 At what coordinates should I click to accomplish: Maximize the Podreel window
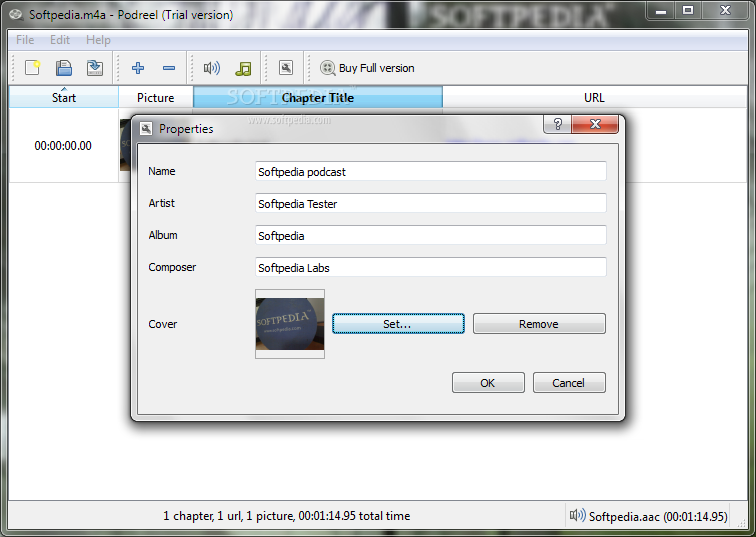pyautogui.click(x=688, y=11)
